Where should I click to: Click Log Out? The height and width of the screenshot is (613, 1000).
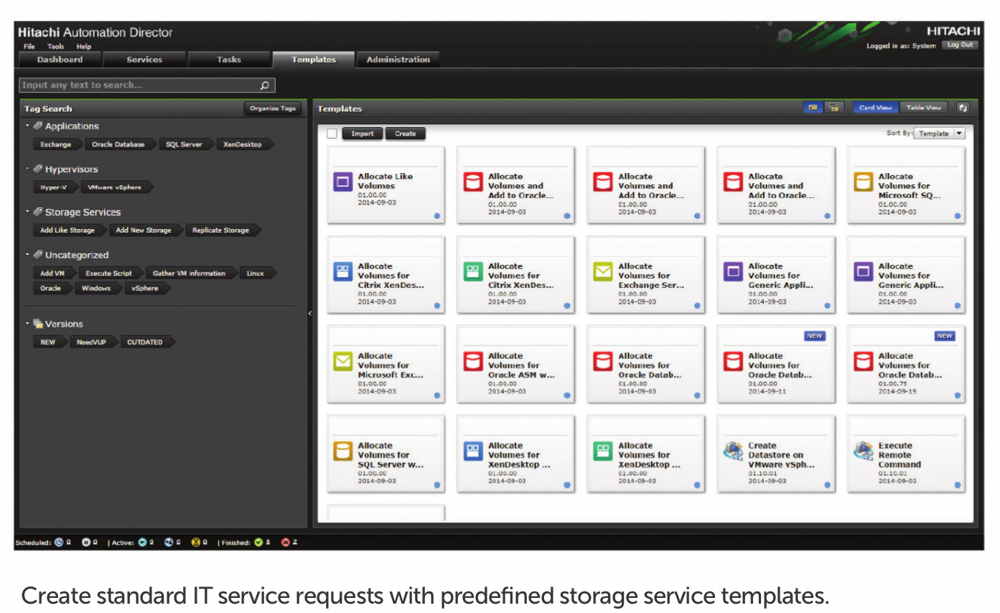[x=960, y=45]
